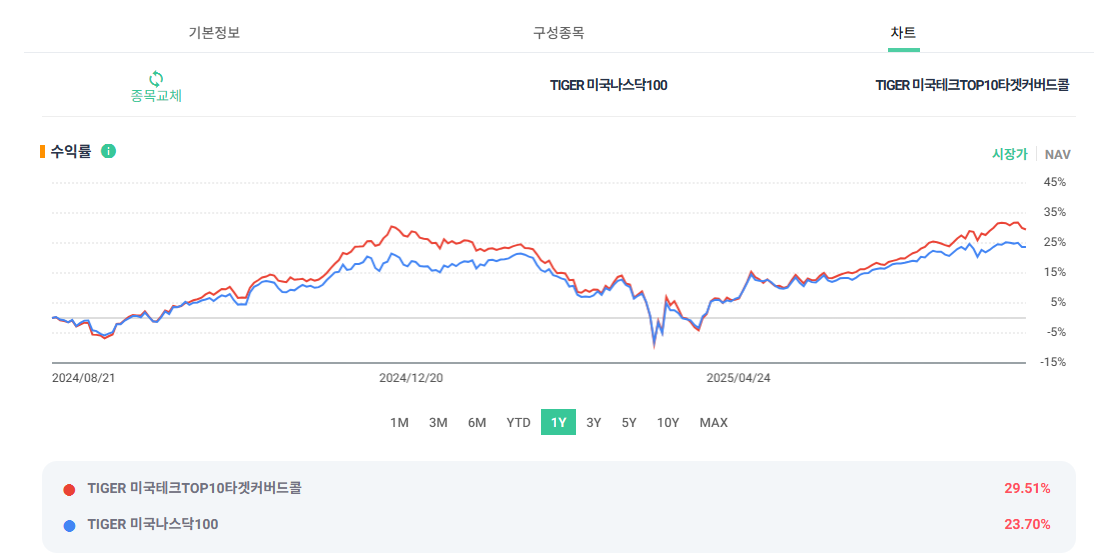
Task: Click the 15% axis label
Action: coord(1056,272)
